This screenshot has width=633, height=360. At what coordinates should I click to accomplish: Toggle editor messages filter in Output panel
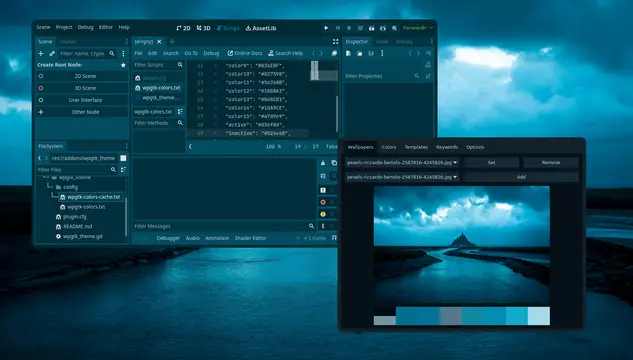point(323,226)
